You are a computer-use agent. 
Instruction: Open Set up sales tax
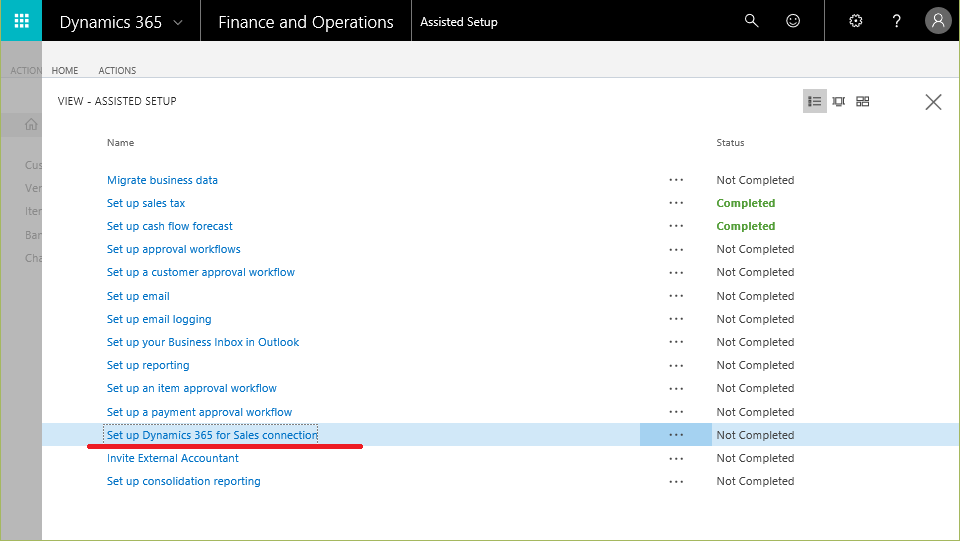click(146, 203)
